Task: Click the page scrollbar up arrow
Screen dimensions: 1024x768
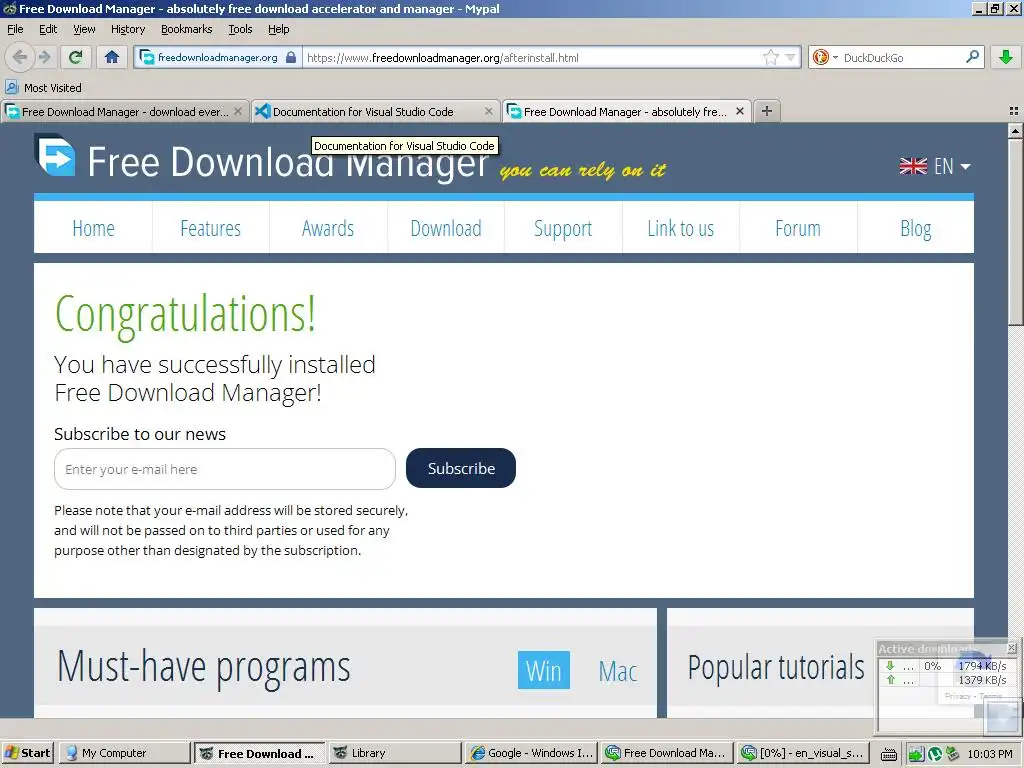Action: pos(1016,131)
